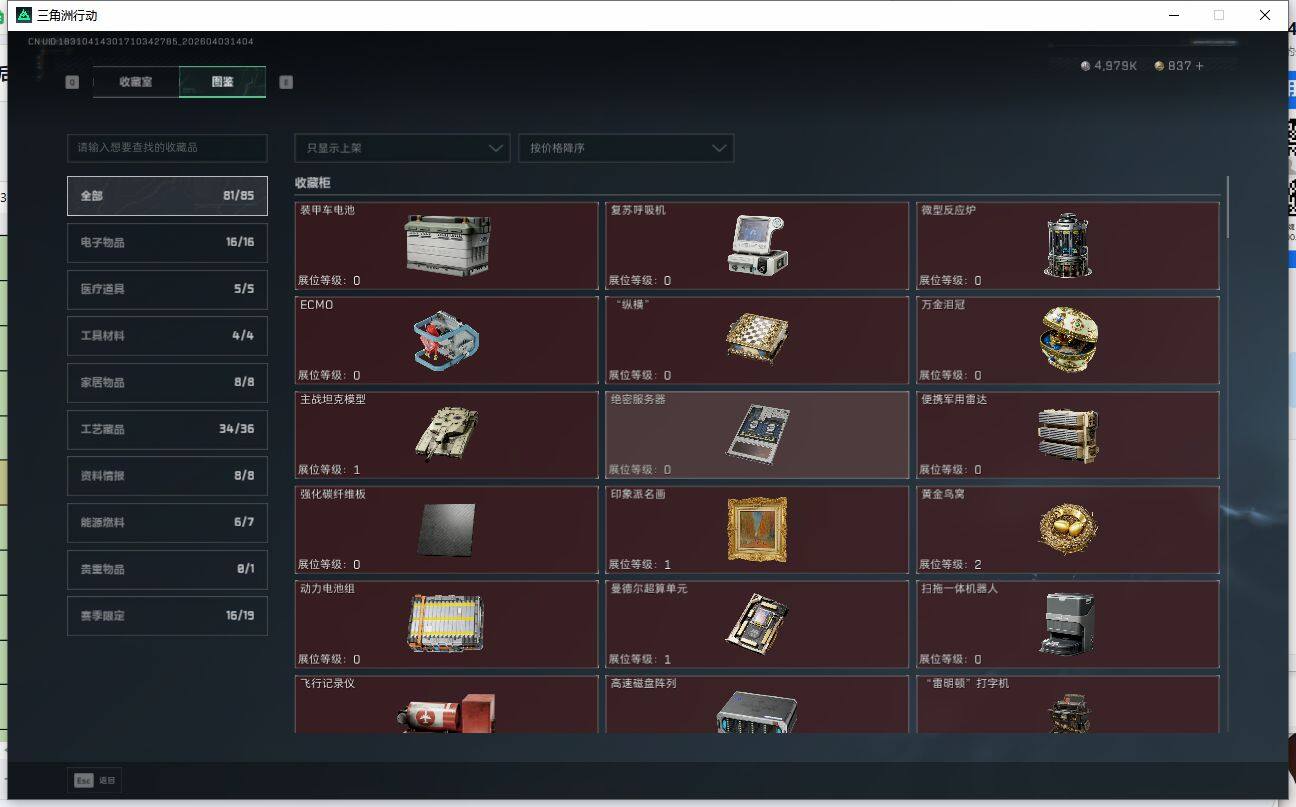Click the 837 currency amount

click(x=1180, y=66)
